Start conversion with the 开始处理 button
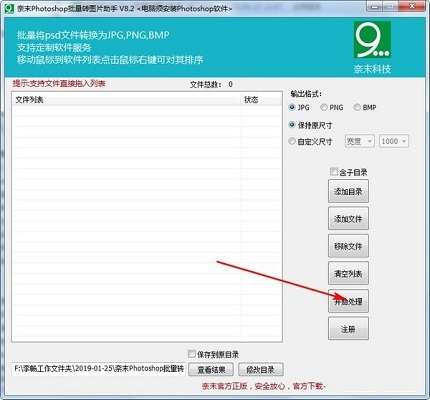 pyautogui.click(x=348, y=301)
